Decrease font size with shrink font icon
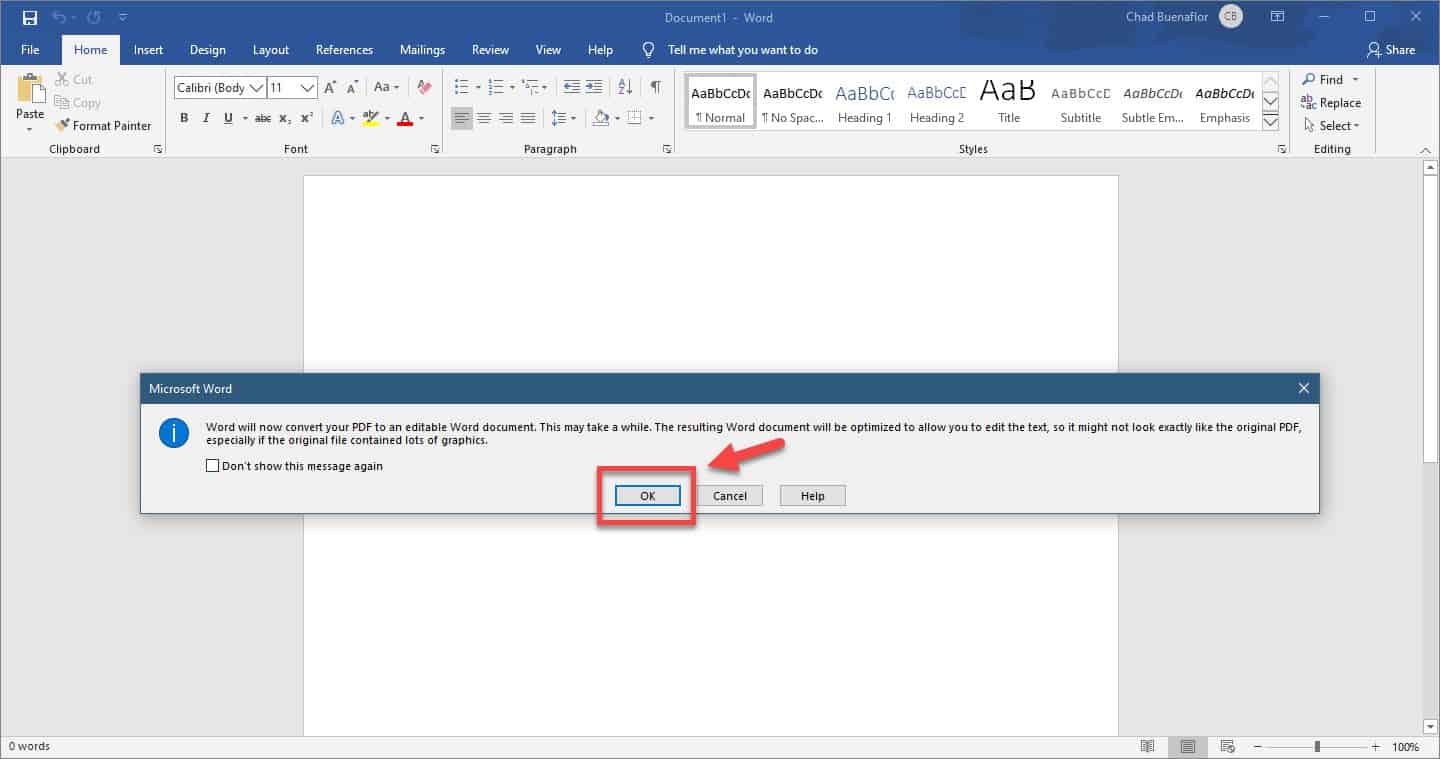The height and width of the screenshot is (759, 1440). [x=352, y=87]
